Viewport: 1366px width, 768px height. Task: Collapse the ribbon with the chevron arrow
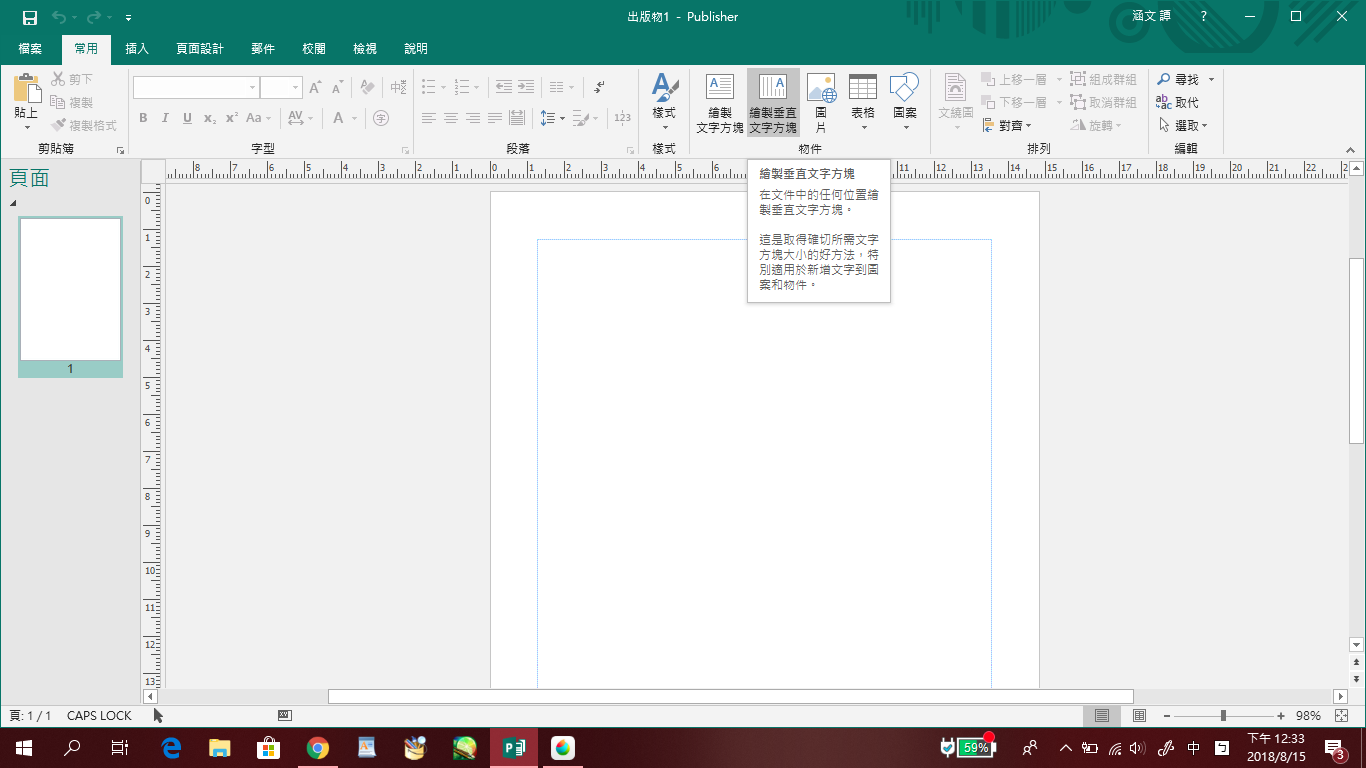tap(1350, 150)
